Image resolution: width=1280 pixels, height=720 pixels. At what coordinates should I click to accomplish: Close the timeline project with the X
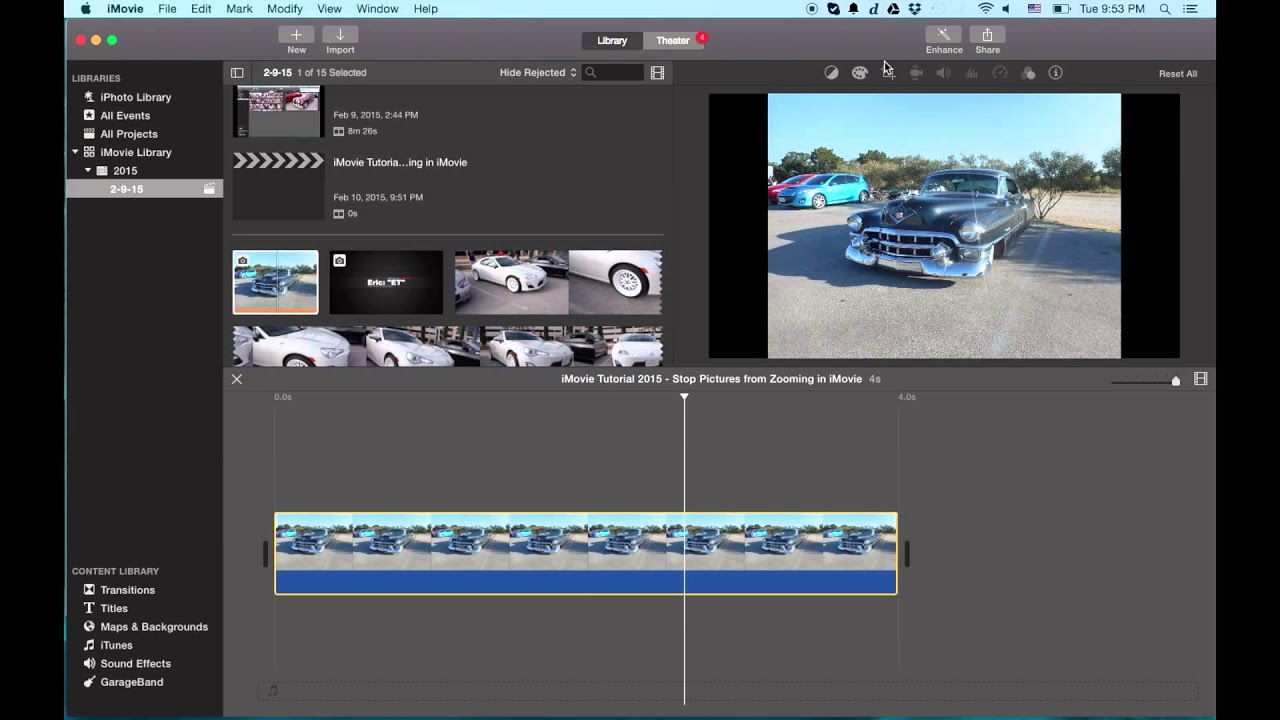(237, 379)
